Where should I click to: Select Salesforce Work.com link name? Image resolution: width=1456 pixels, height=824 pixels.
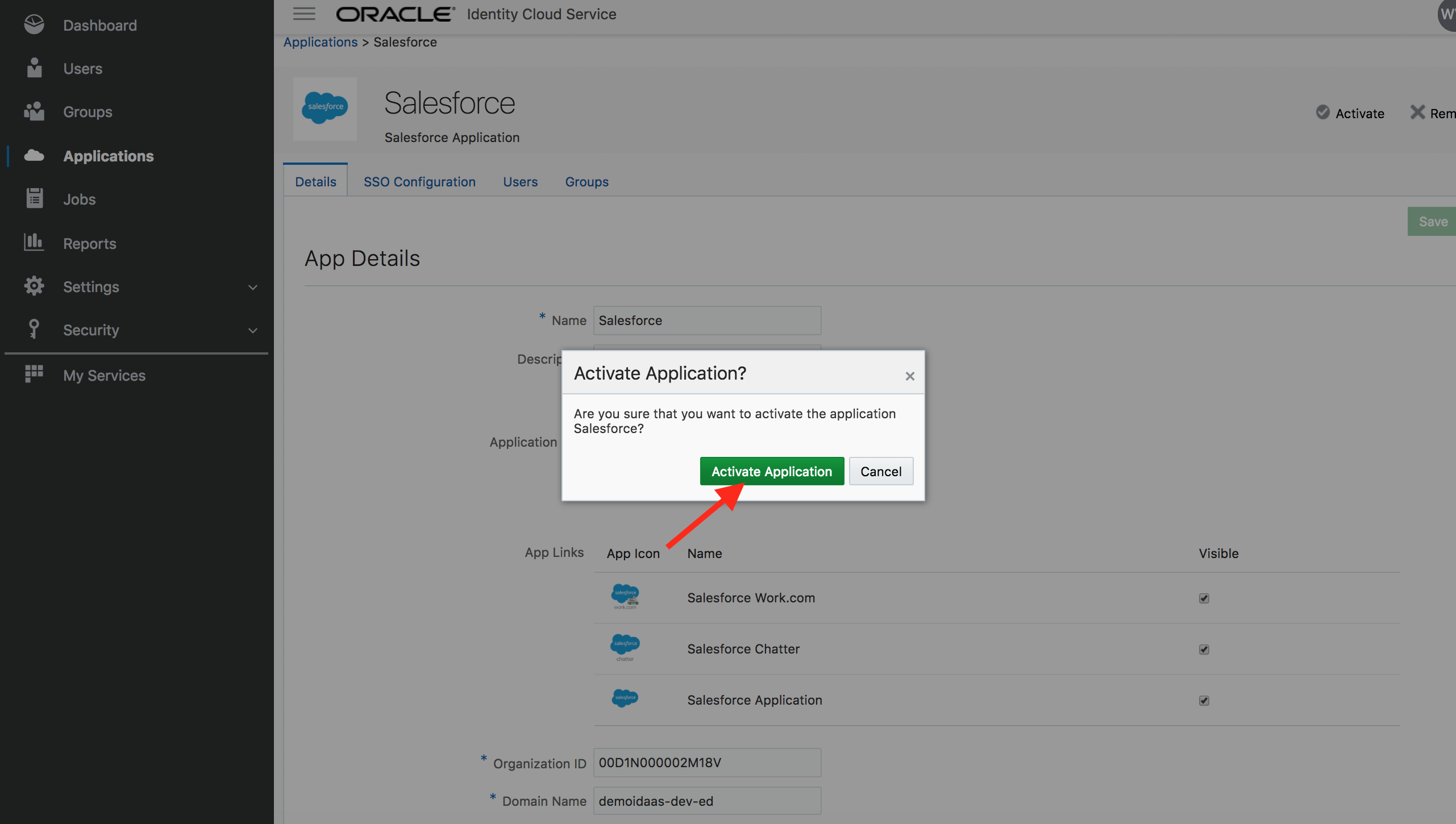(x=751, y=598)
